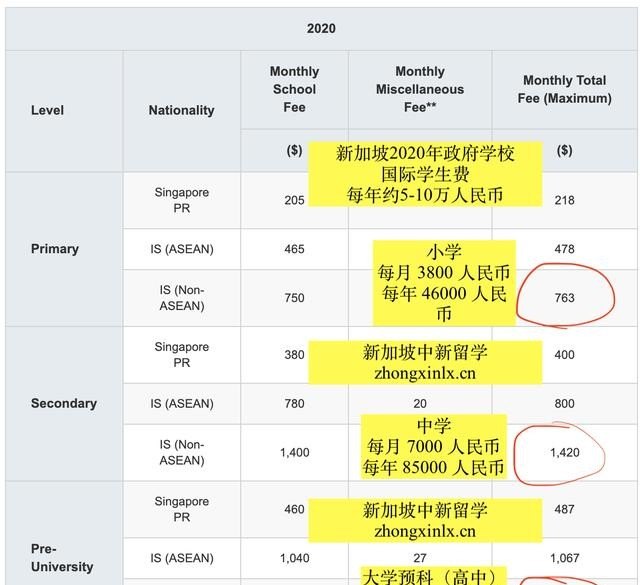Select the school fee value 780
Screen dimensions: 640x585
(294, 403)
